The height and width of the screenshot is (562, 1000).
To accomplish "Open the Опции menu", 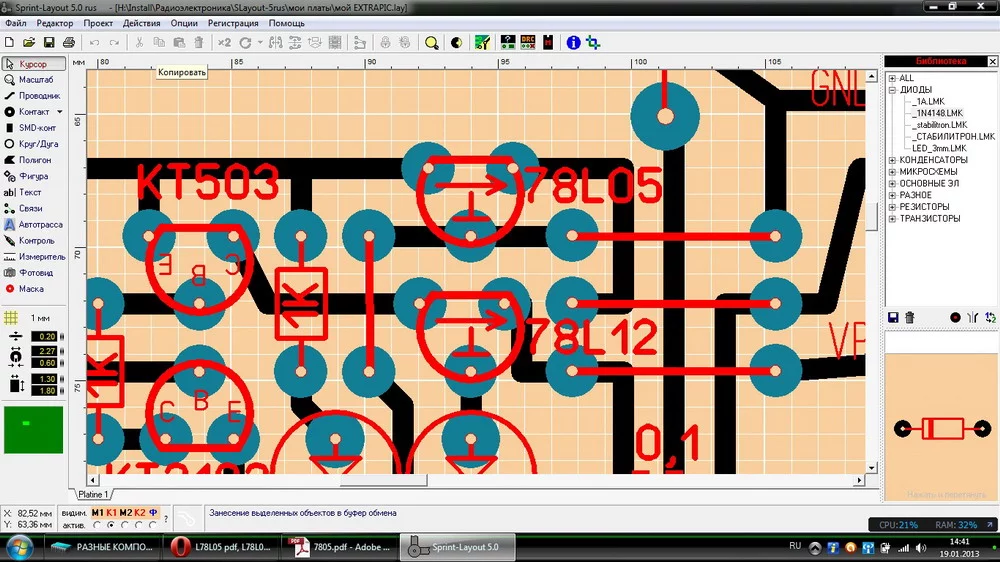I will [184, 22].
